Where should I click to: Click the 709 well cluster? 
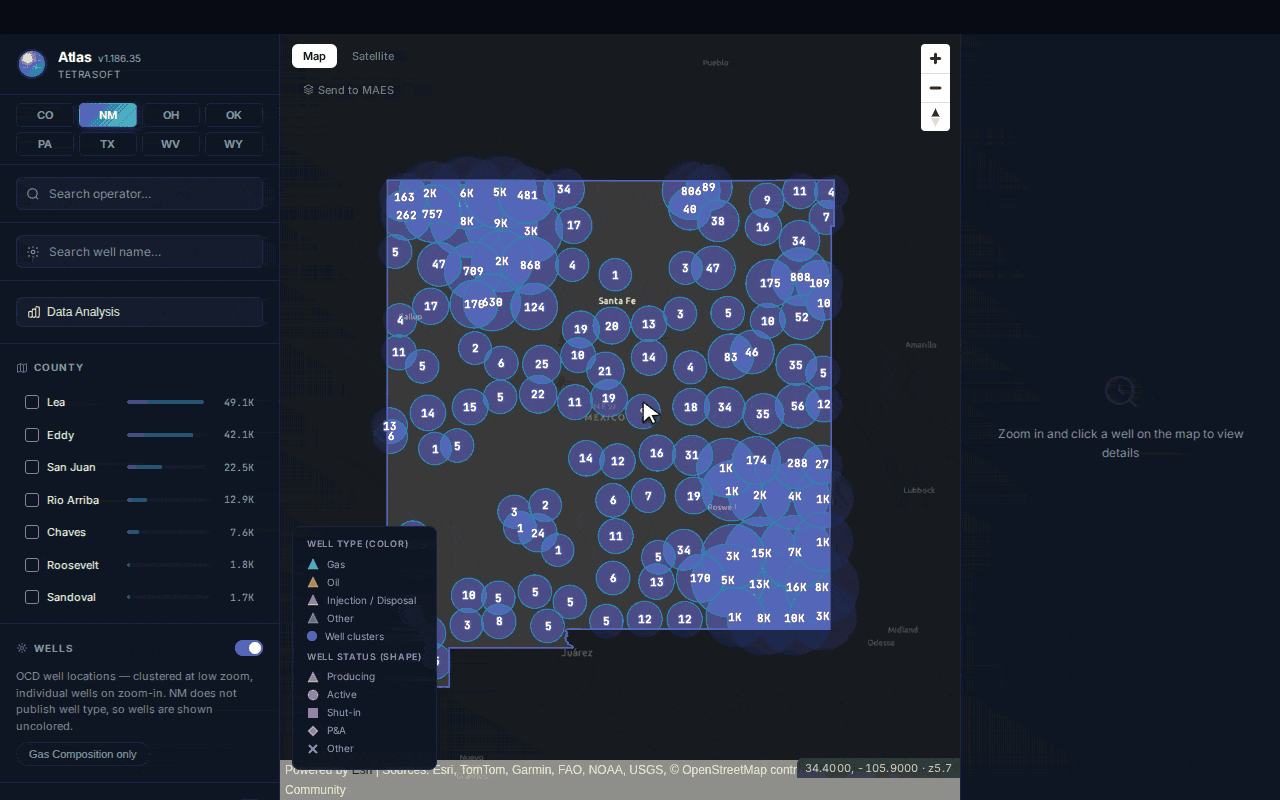tap(473, 271)
